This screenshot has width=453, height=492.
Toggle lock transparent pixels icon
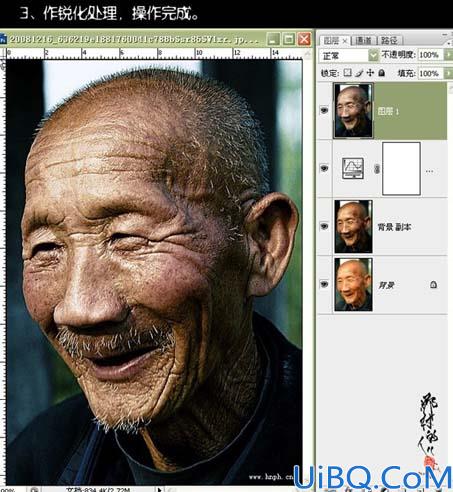pyautogui.click(x=348, y=73)
